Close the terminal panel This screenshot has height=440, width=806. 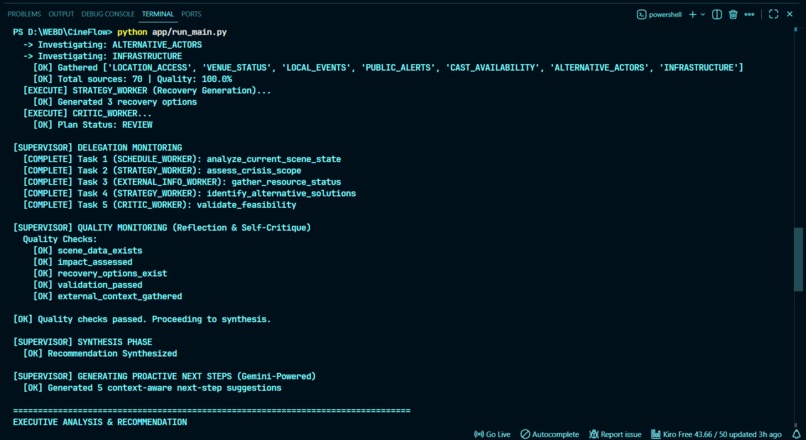pyautogui.click(x=790, y=14)
